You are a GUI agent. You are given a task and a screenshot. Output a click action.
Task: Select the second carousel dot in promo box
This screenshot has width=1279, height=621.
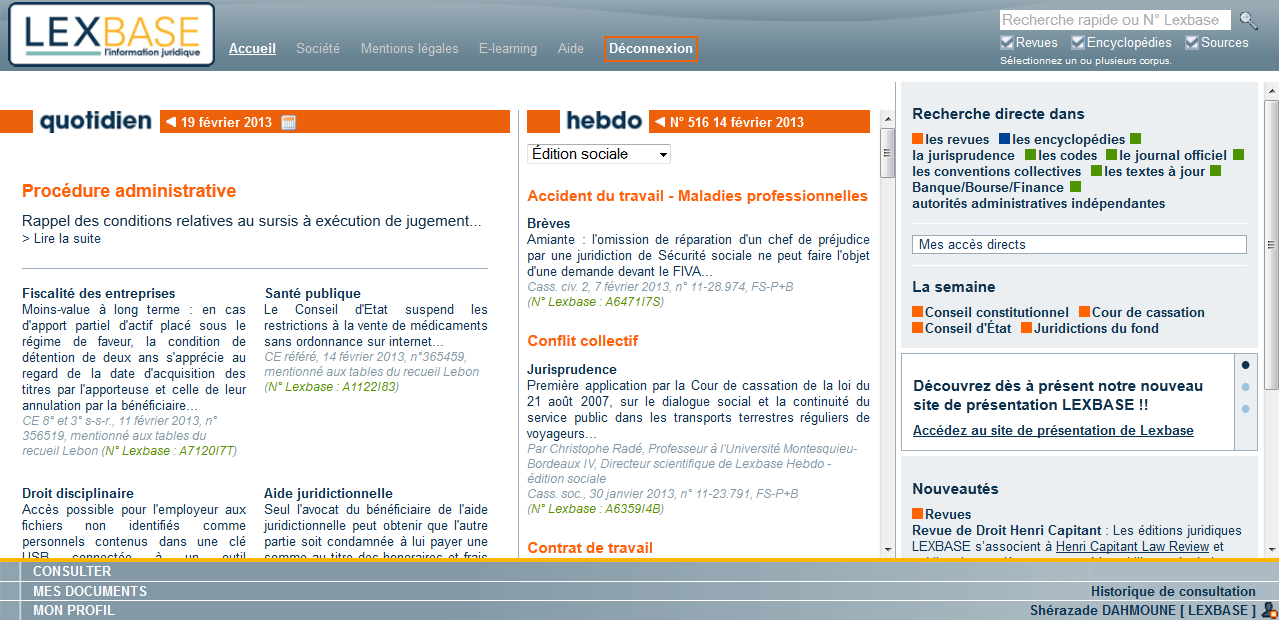1245,387
